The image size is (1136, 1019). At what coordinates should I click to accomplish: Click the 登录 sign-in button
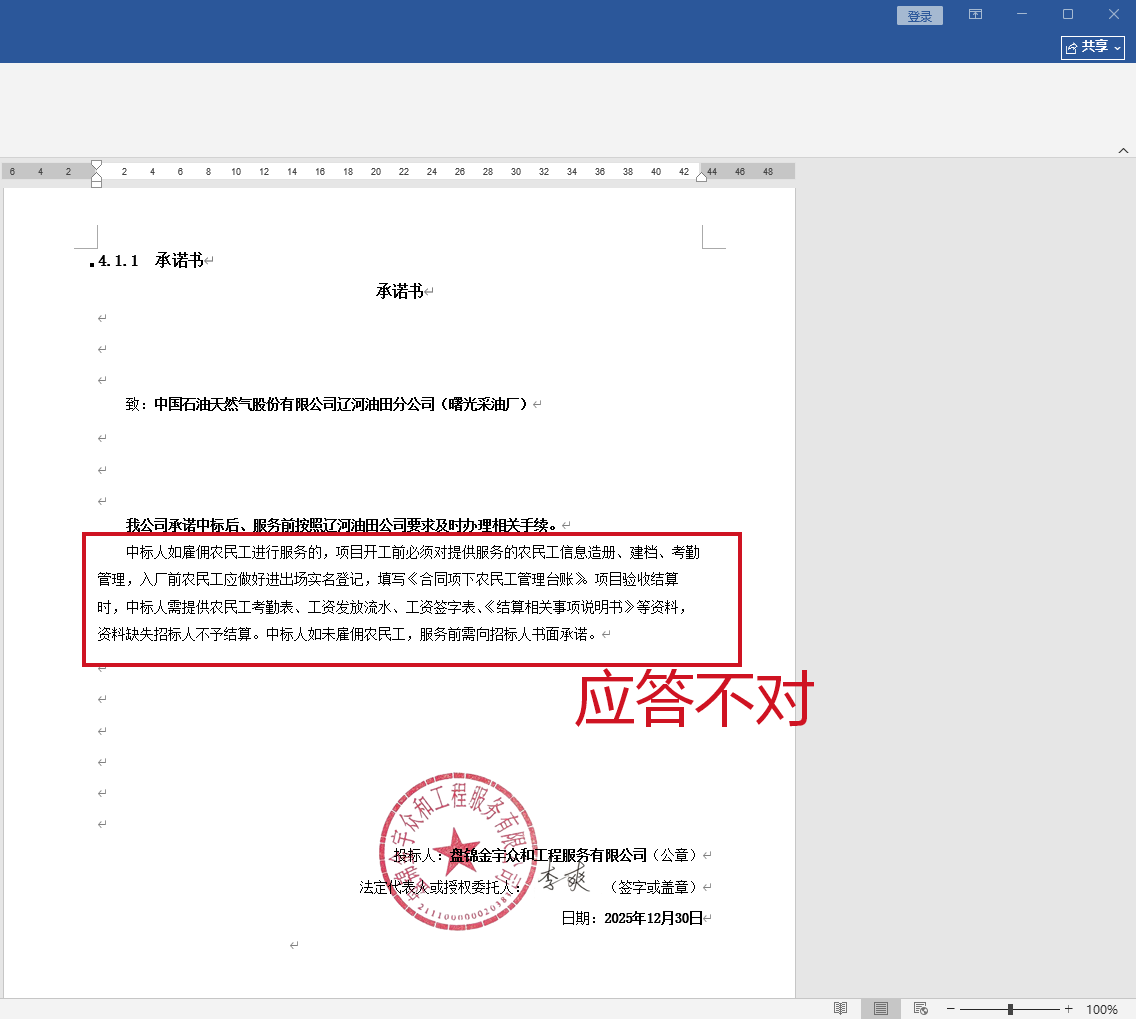[x=919, y=16]
